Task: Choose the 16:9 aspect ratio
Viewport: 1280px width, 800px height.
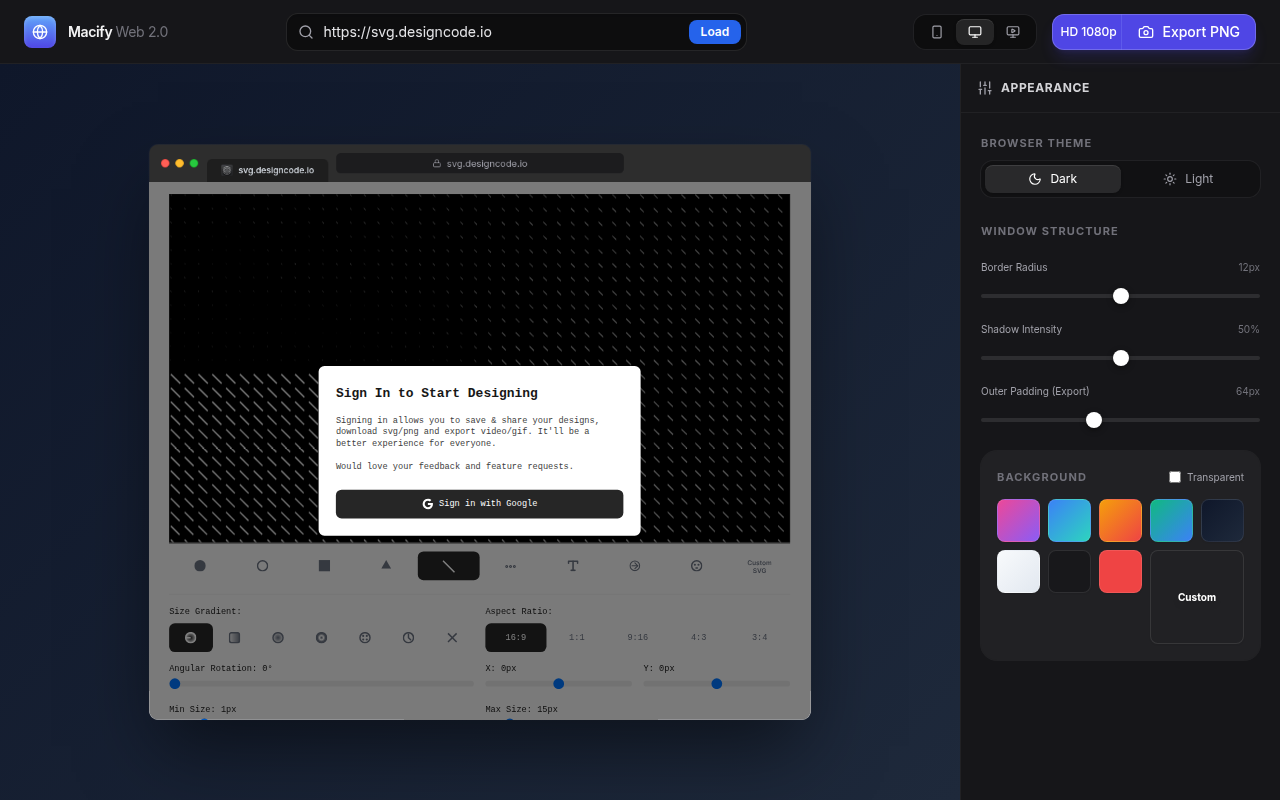Action: (516, 637)
